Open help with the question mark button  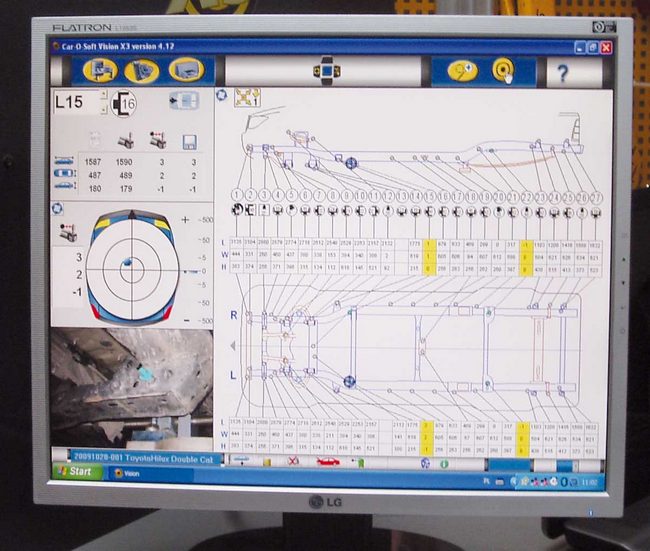(x=562, y=72)
